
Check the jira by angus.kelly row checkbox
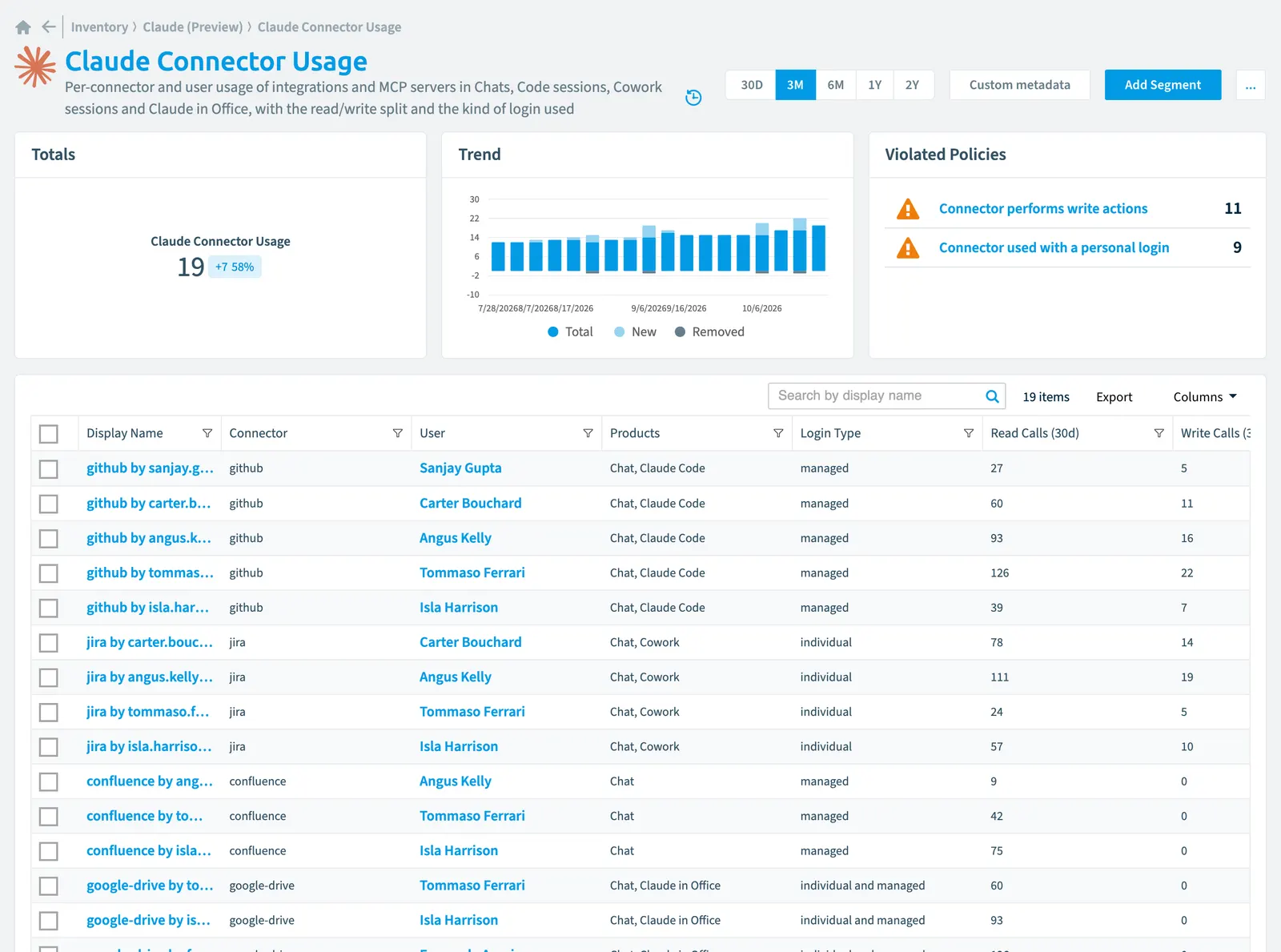pos(49,677)
